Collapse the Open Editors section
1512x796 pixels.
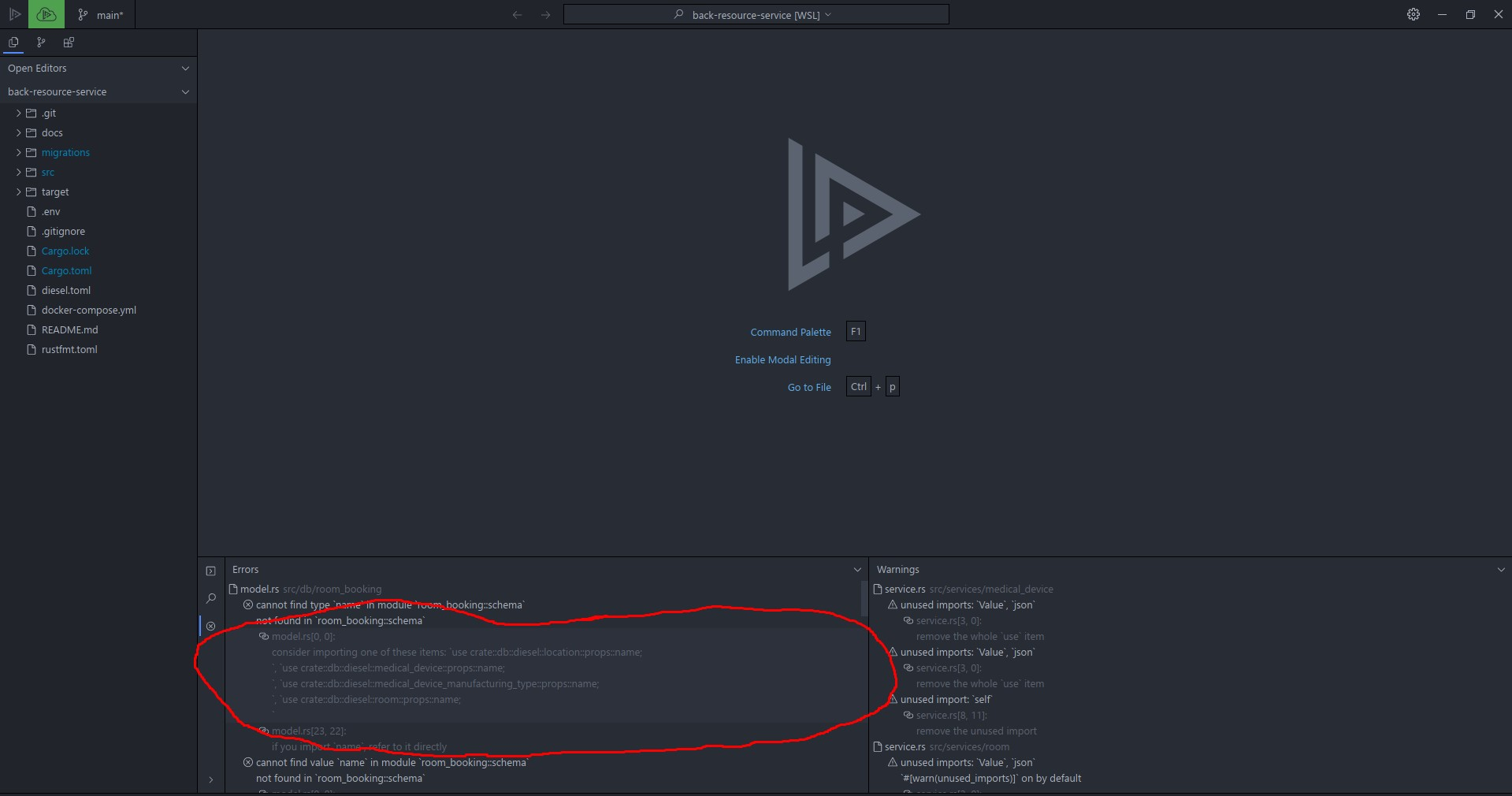click(185, 69)
